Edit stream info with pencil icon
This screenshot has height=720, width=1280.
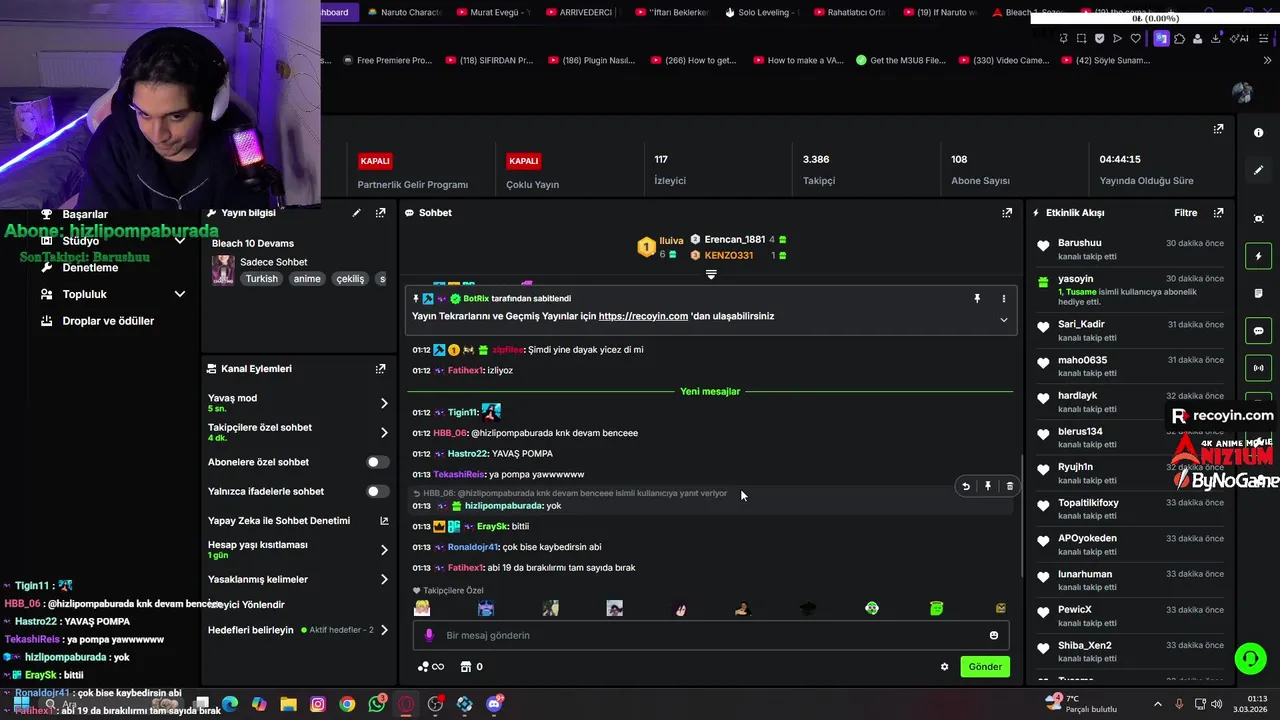tap(356, 213)
